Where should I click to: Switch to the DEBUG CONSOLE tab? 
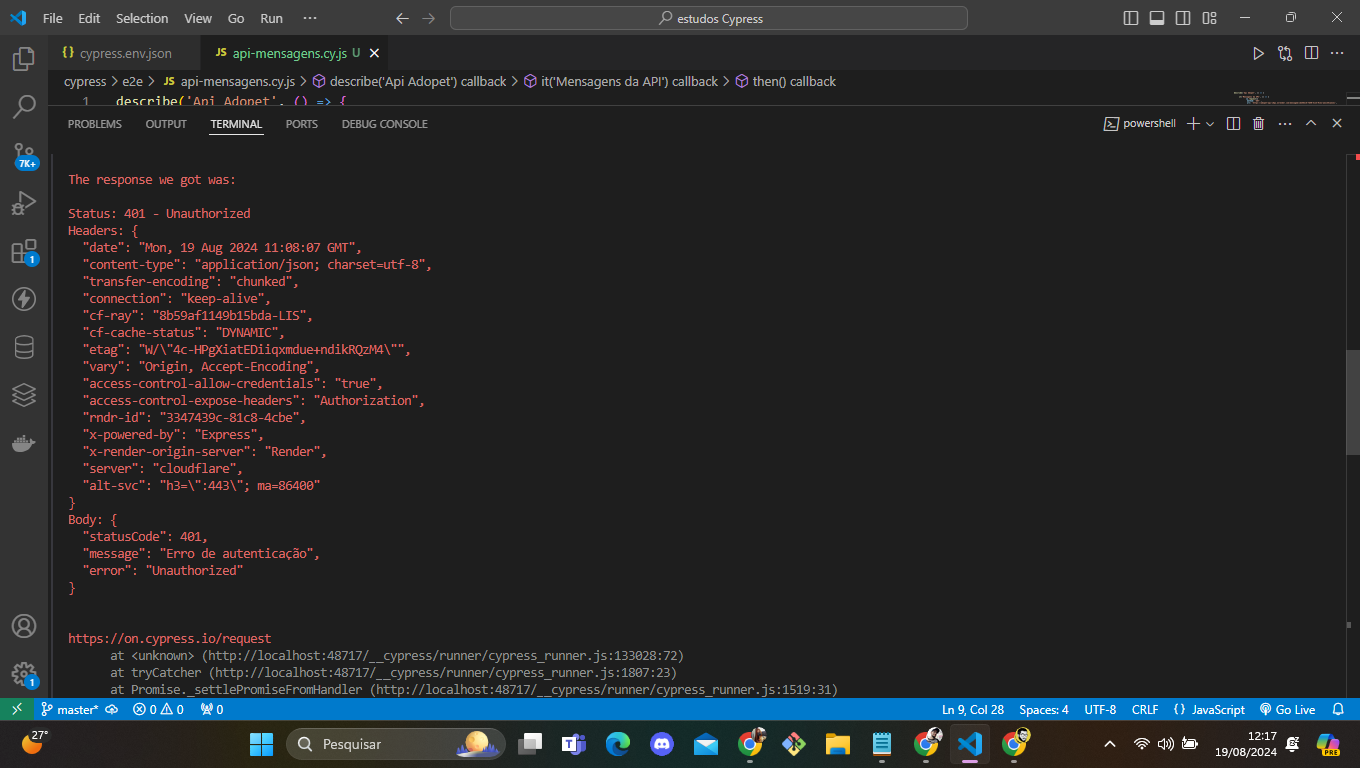[384, 124]
